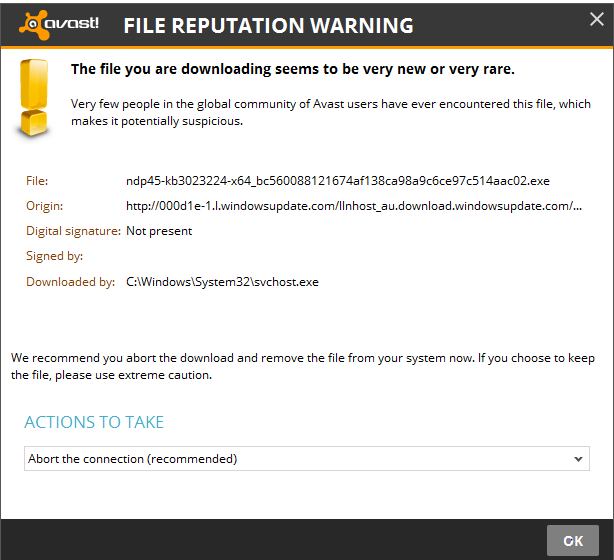Open the Actions to Take dropdown

pyautogui.click(x=307, y=459)
